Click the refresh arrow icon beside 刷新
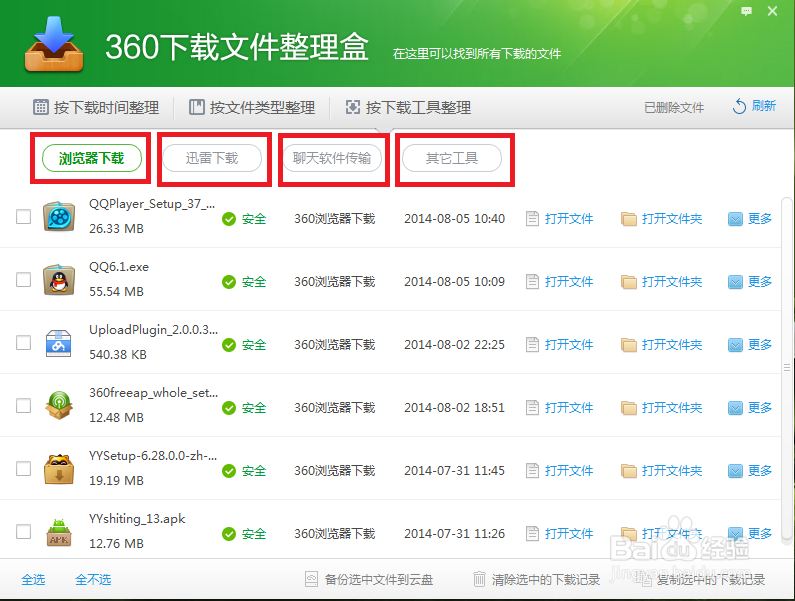Screen dimensions: 795x601 [739, 107]
